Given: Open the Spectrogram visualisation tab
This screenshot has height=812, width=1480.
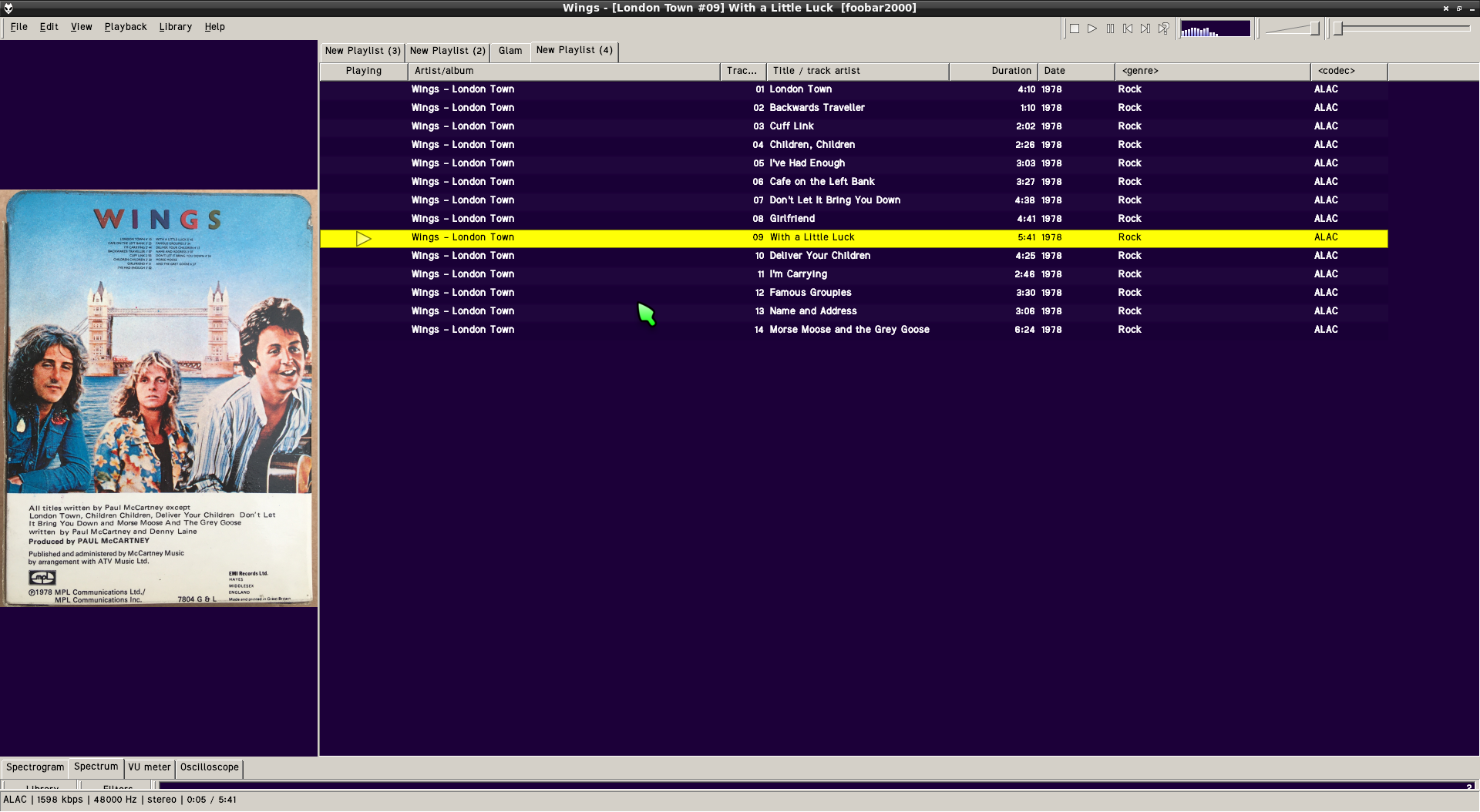Looking at the screenshot, I should [35, 767].
